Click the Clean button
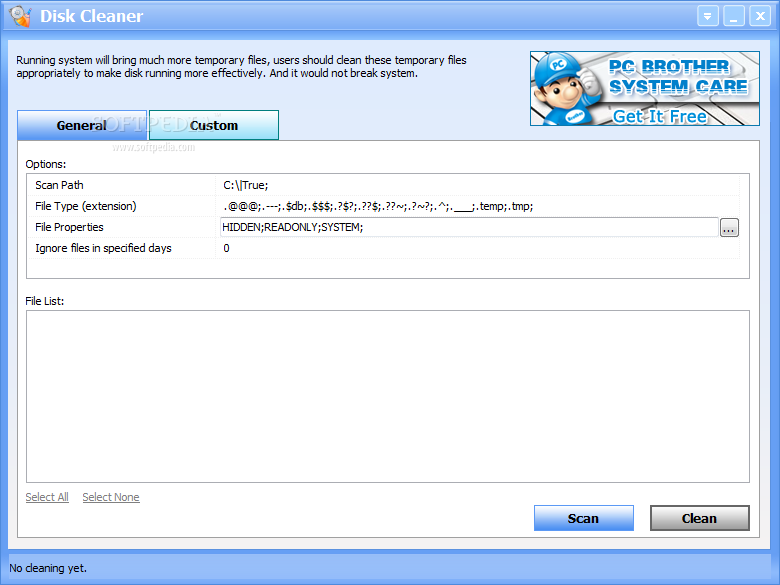Screen dimensions: 780x585 click(x=699, y=518)
